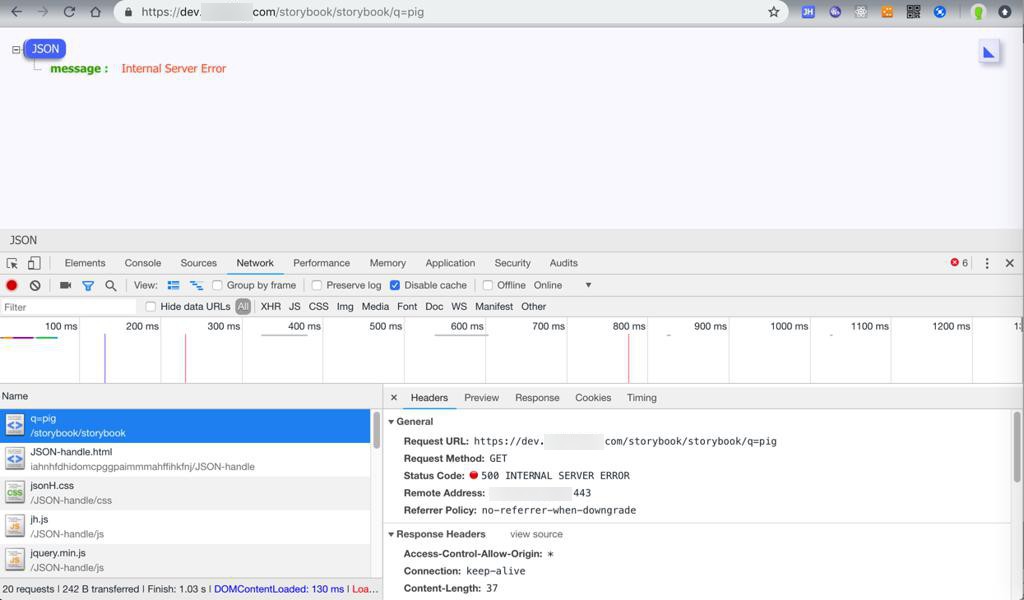This screenshot has width=1024, height=600.
Task: Show the overview waterfall view icon
Action: click(196, 285)
